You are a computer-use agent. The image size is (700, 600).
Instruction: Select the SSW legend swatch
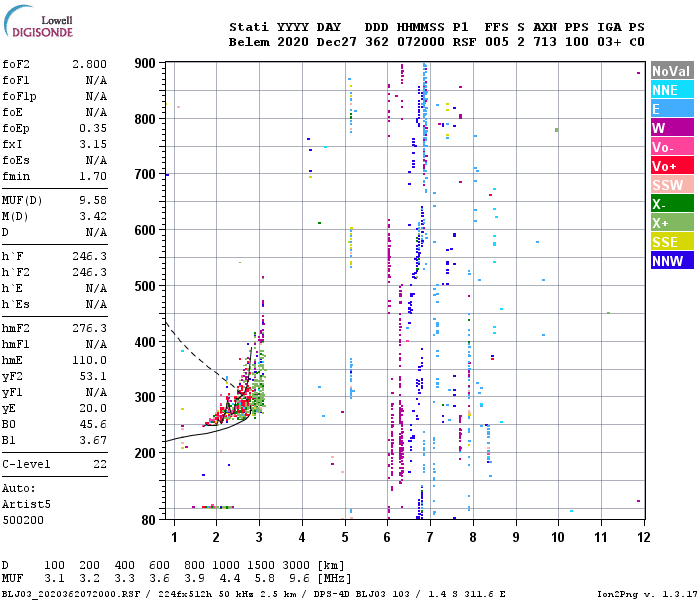coord(672,185)
